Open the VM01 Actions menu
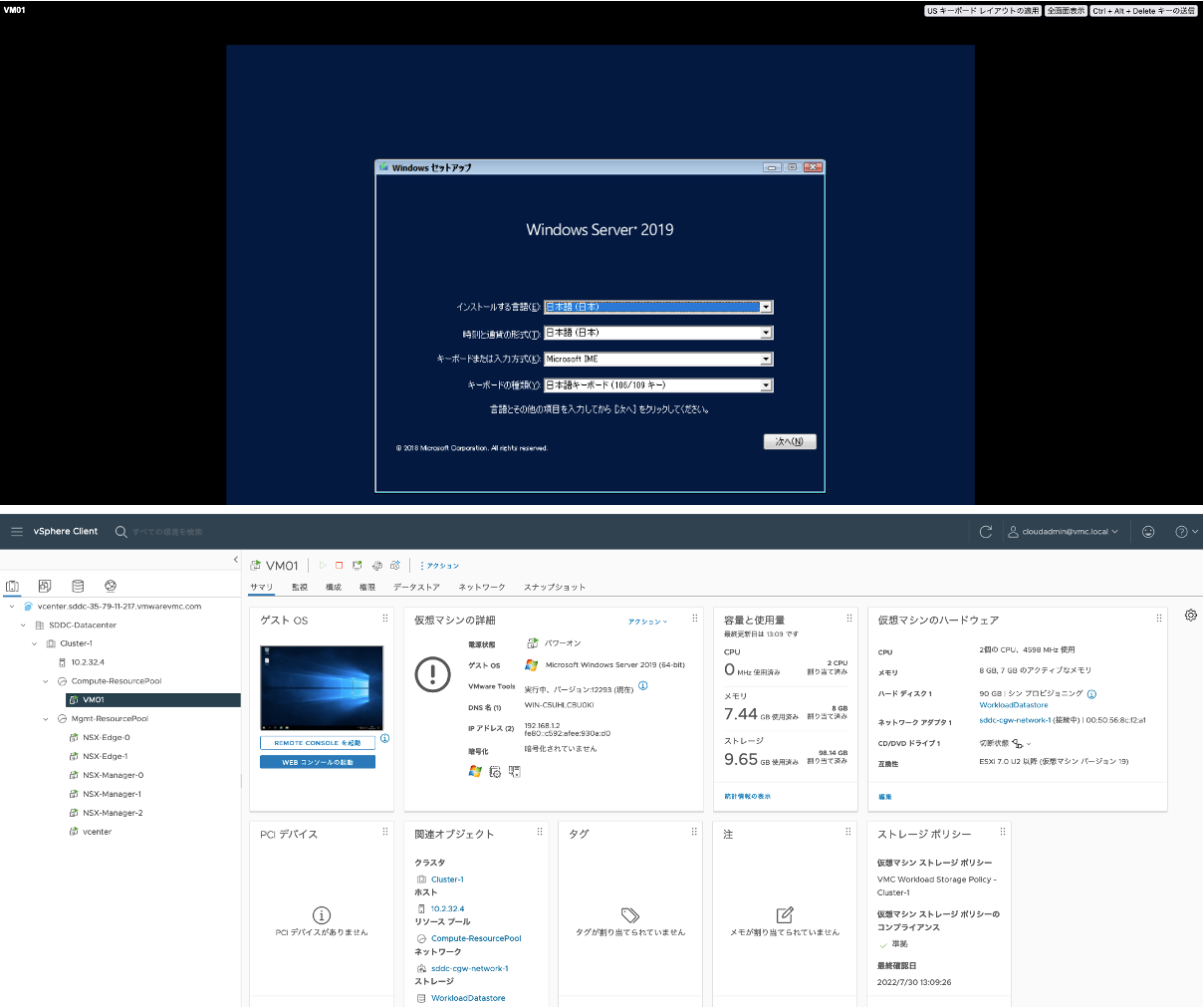The image size is (1203, 1008). point(439,566)
